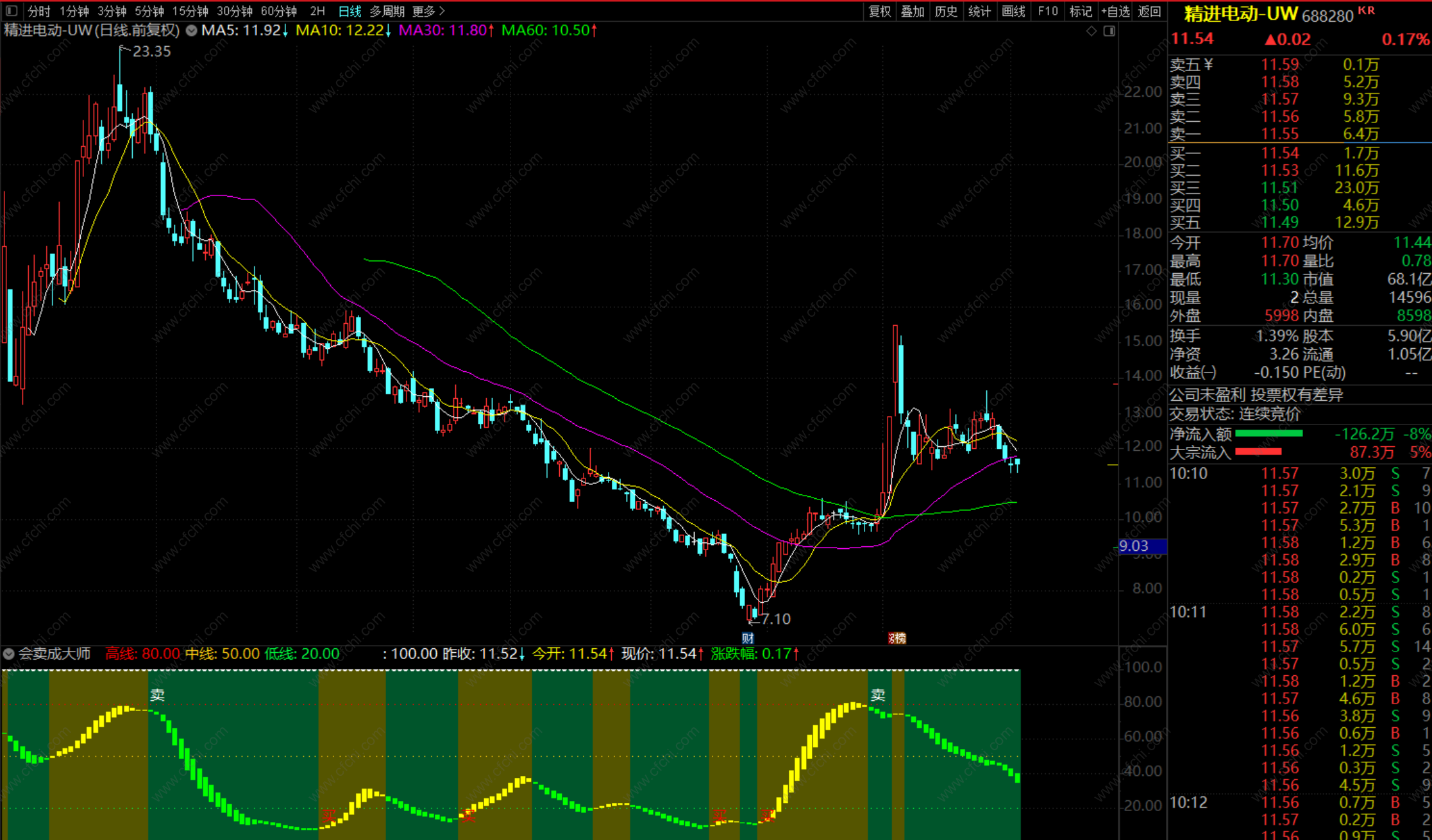Click the ¥ icon next to 卖五
The image size is (1432, 840).
[1208, 64]
